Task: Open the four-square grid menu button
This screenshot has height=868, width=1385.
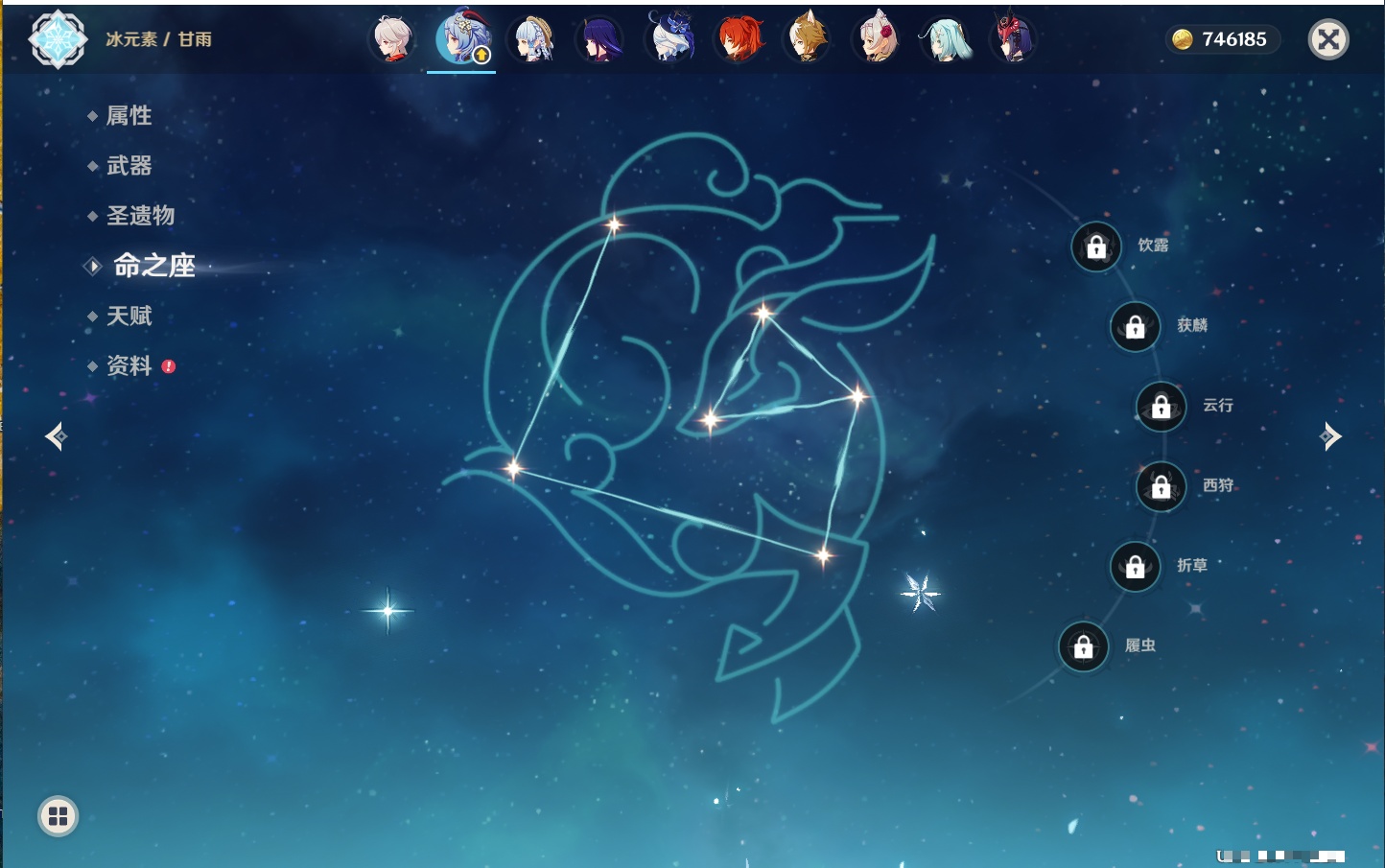Action: pyautogui.click(x=58, y=816)
